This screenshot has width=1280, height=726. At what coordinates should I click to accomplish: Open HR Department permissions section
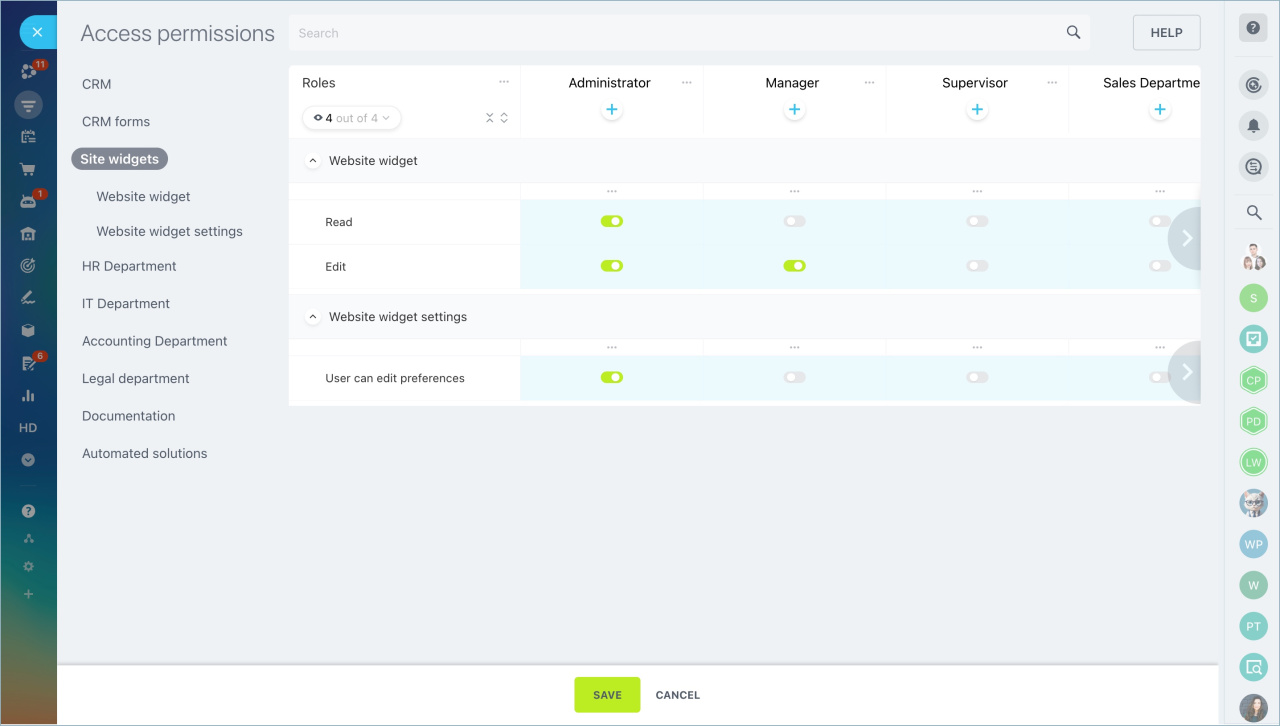pyautogui.click(x=129, y=266)
